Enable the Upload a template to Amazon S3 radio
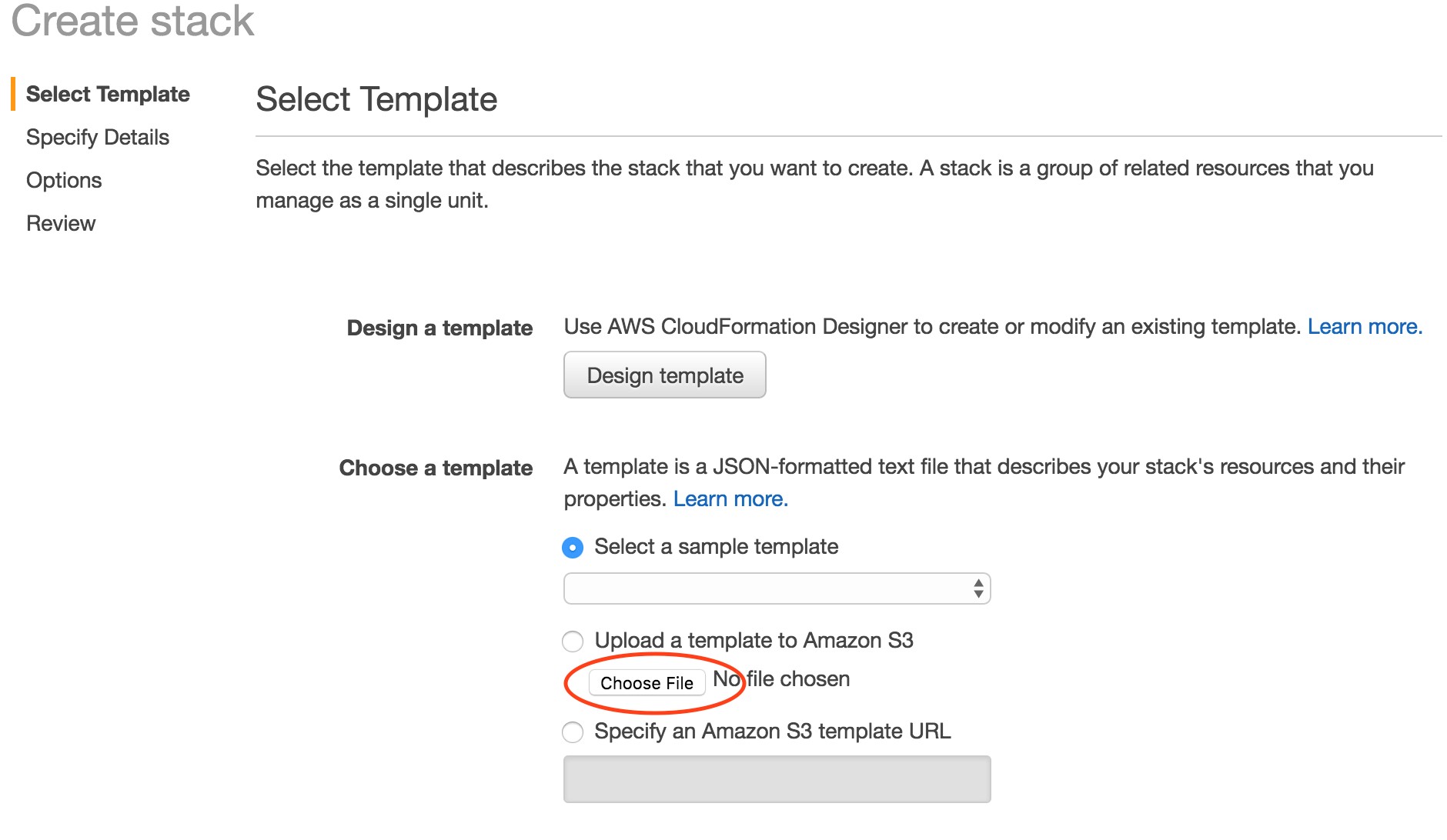Screen dimensions: 1447x840 tap(573, 641)
